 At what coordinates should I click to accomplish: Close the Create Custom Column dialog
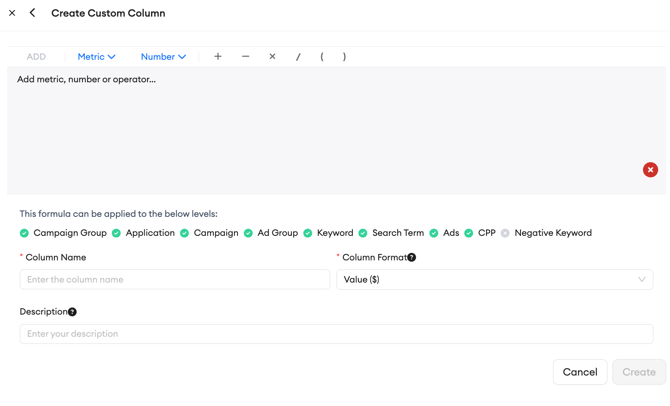pyautogui.click(x=12, y=13)
